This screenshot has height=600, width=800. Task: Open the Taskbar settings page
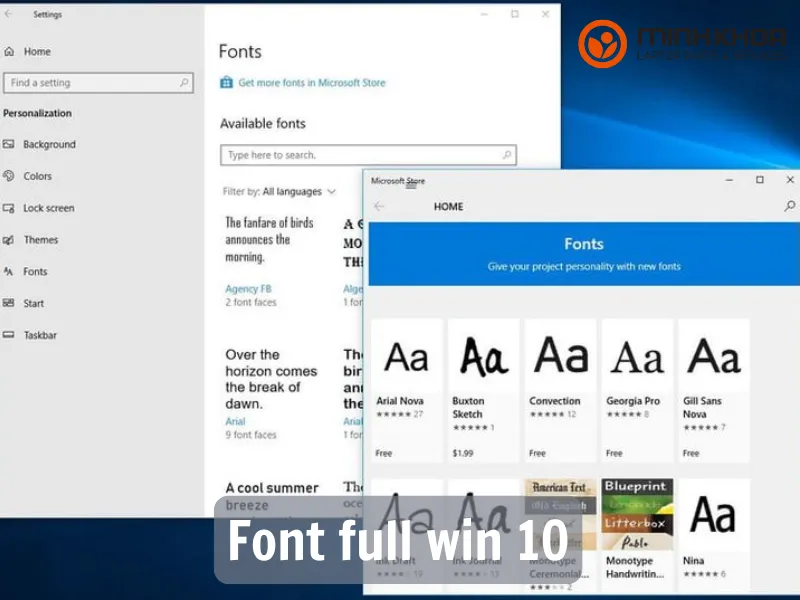(40, 335)
